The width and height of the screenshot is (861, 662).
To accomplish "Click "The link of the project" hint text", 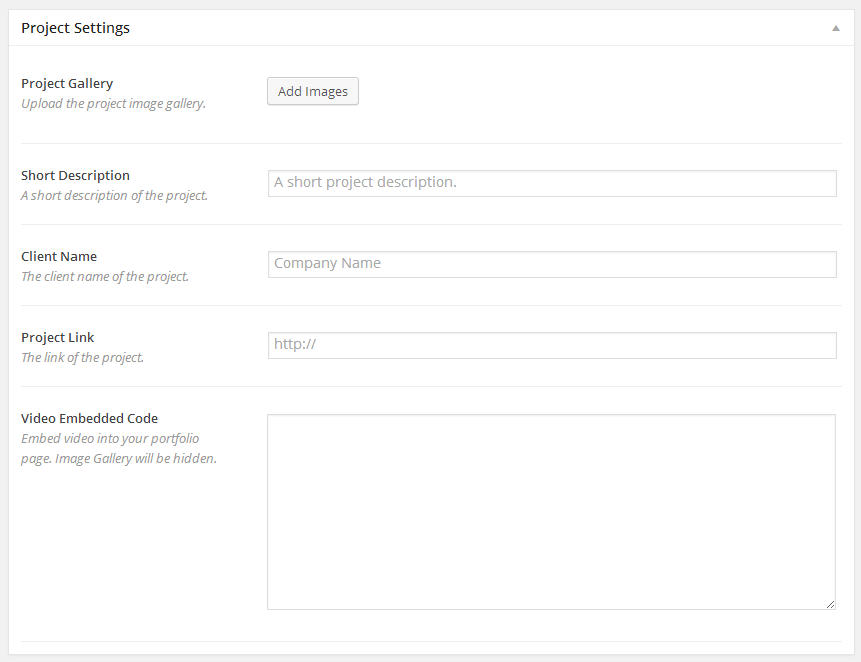I will 82,357.
